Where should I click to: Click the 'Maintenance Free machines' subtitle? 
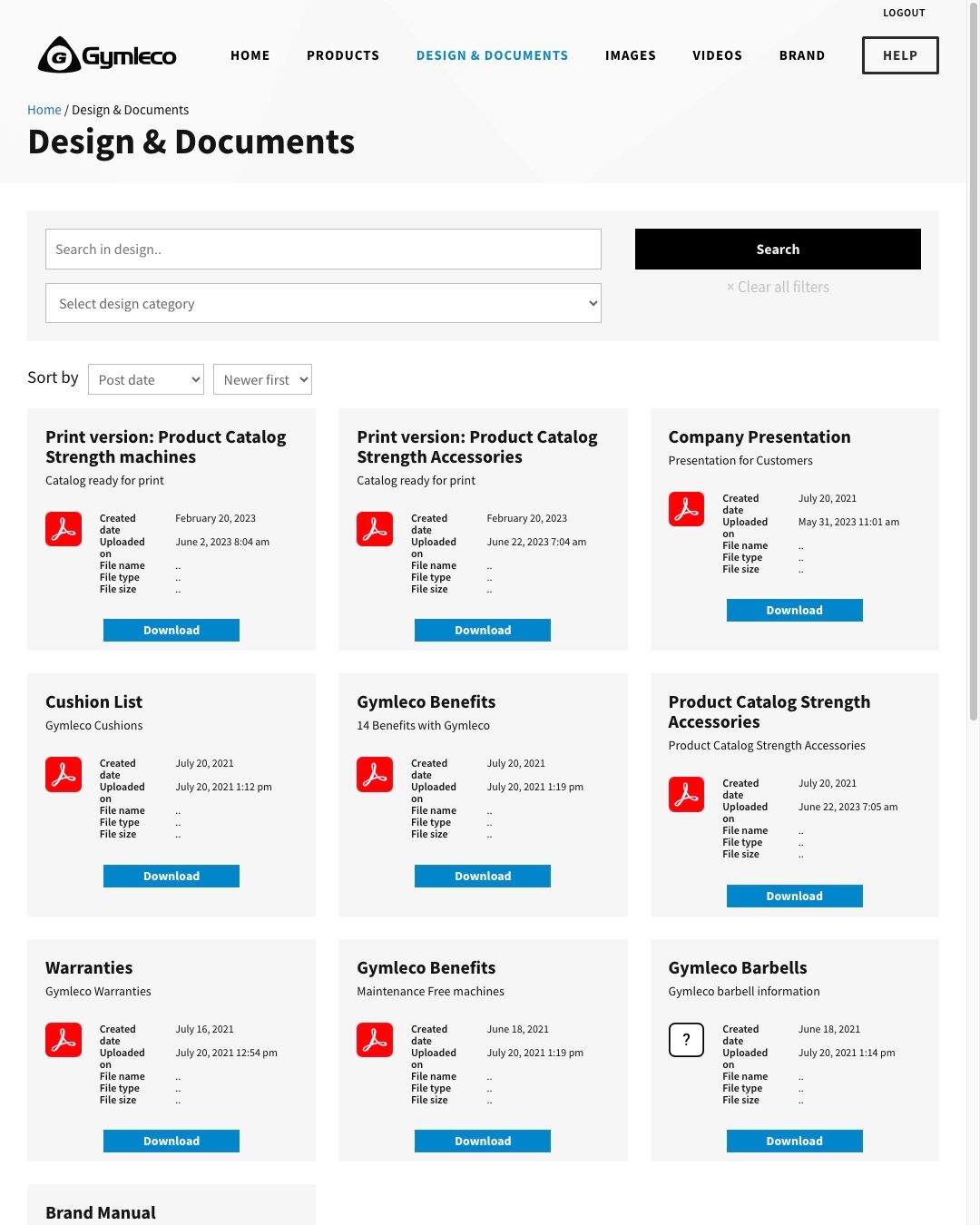[x=431, y=991]
